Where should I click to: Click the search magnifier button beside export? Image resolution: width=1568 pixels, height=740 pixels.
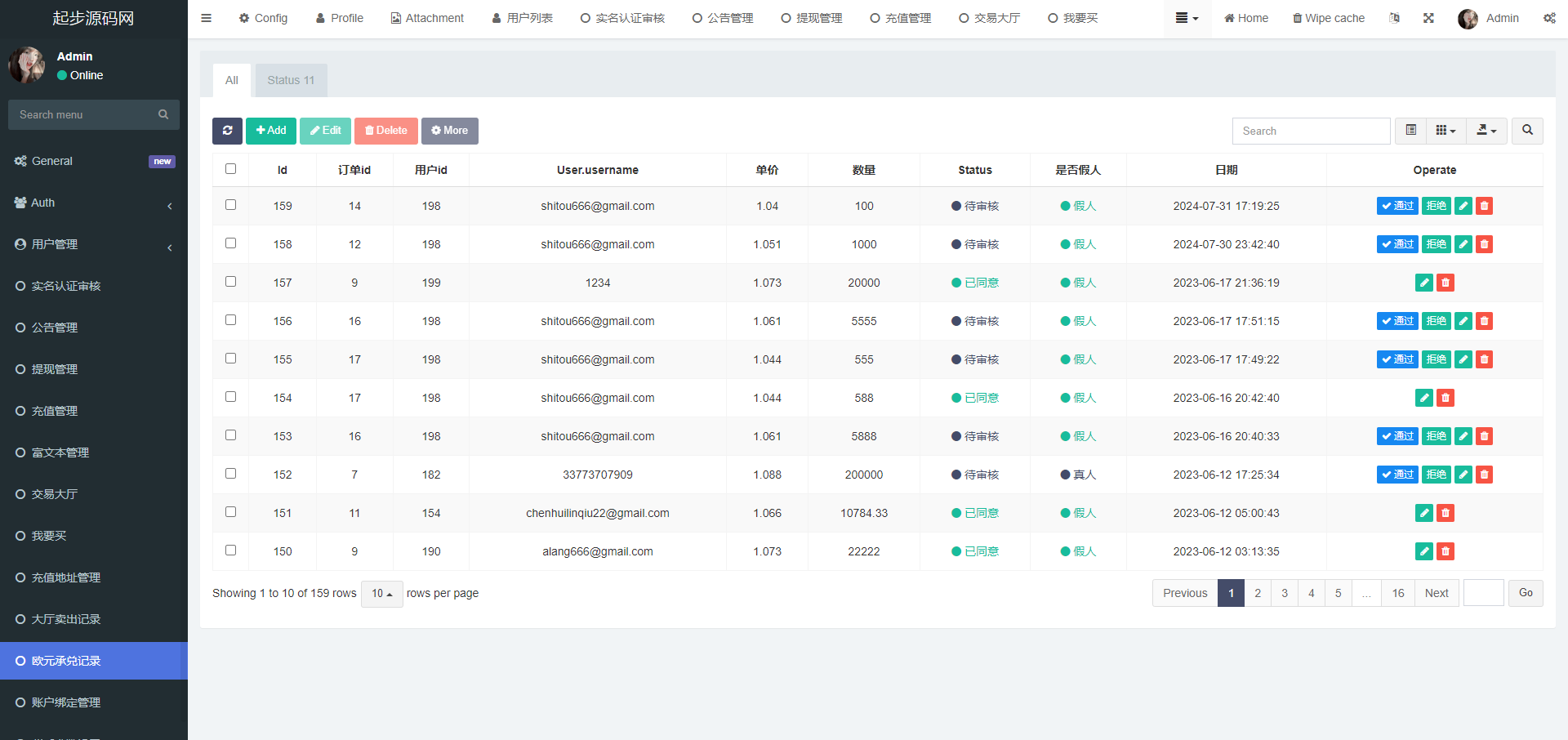pyautogui.click(x=1526, y=131)
